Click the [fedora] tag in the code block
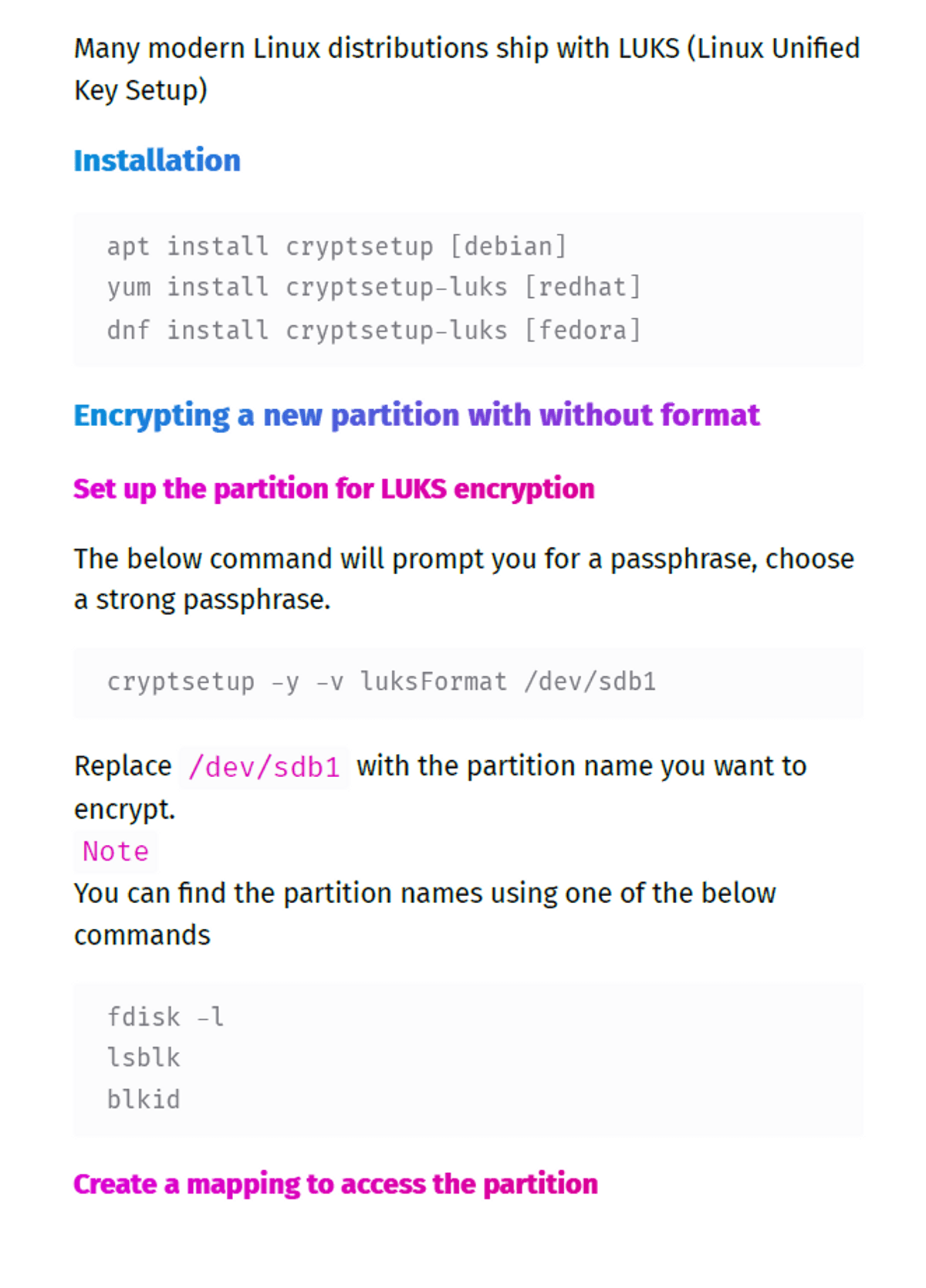This screenshot has width=926, height=1288. coord(583,330)
